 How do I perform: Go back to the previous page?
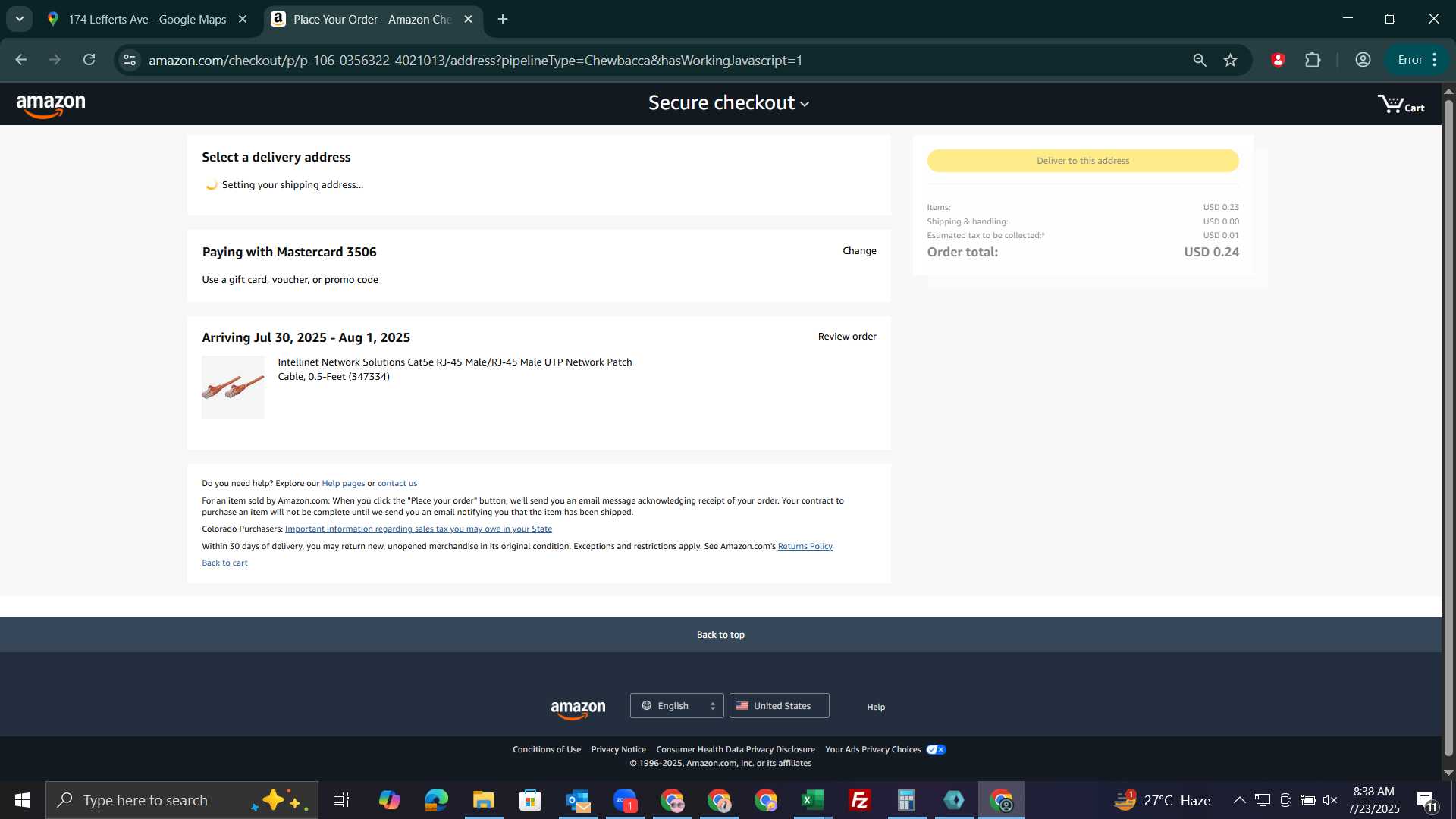point(21,60)
